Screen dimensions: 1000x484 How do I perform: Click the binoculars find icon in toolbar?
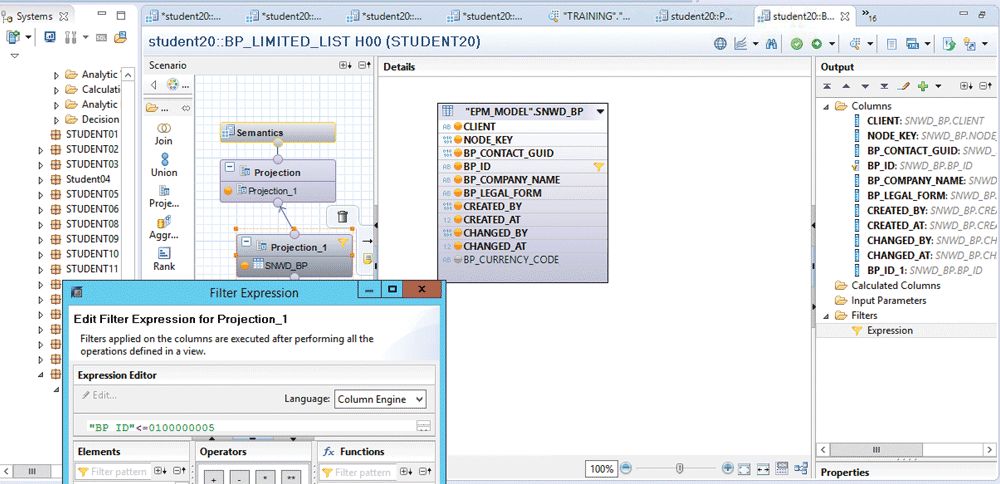(x=770, y=44)
